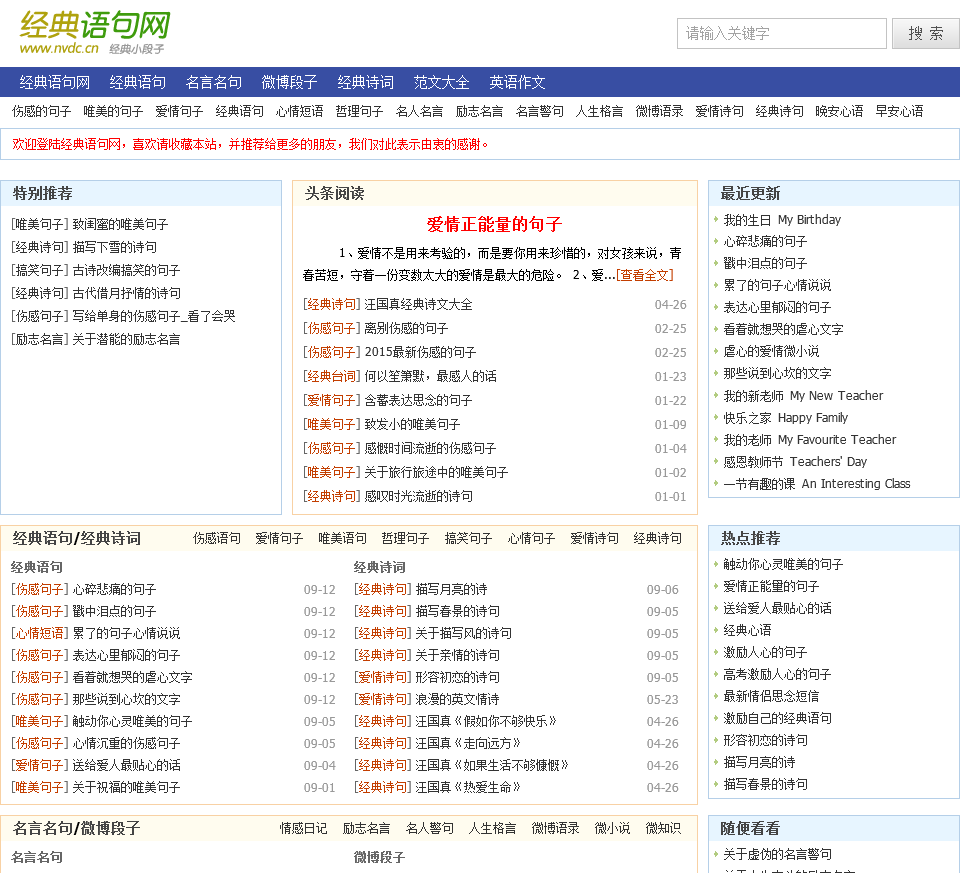Select 哲理句子 in sub-navigation
Image resolution: width=960 pixels, height=873 pixels.
(x=359, y=111)
